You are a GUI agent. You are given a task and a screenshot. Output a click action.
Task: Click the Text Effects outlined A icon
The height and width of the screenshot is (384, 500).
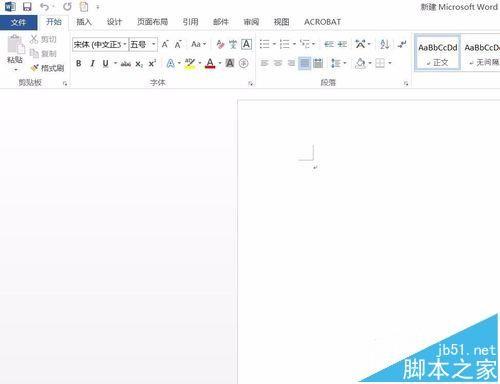pos(170,63)
